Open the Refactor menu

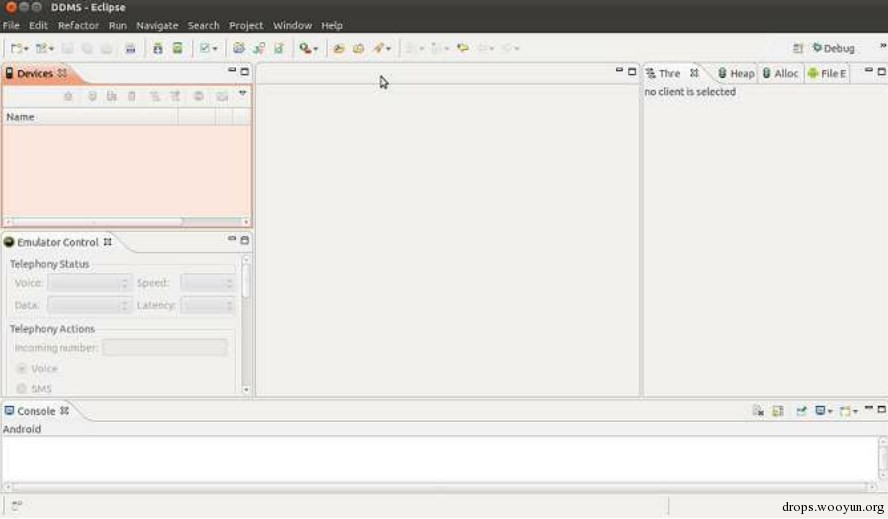78,25
